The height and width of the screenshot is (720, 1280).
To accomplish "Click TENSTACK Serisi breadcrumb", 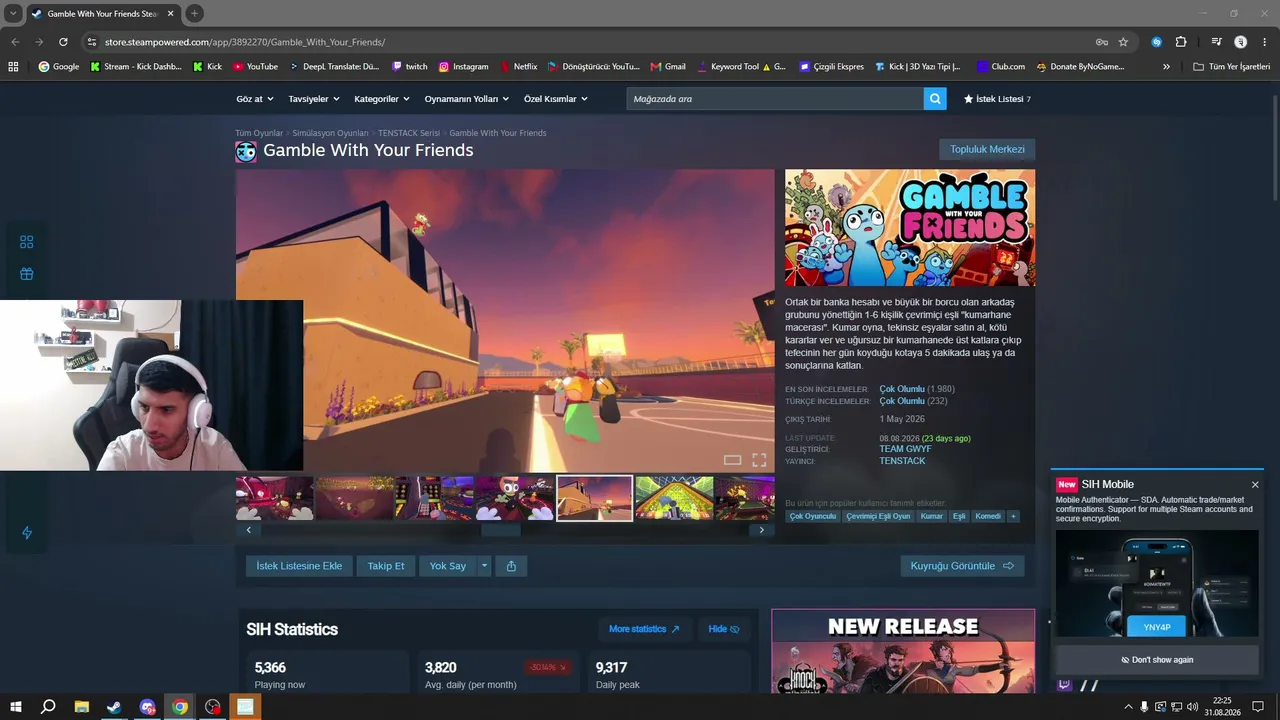I will point(409,133).
